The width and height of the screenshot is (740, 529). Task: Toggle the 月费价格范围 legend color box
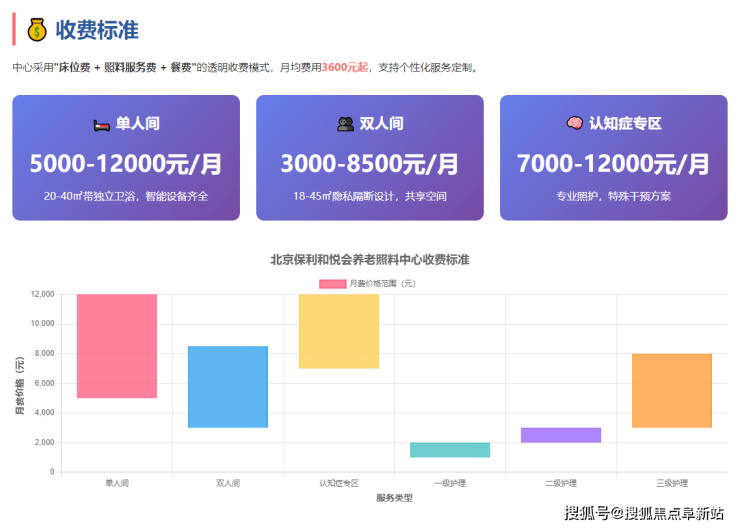333,284
